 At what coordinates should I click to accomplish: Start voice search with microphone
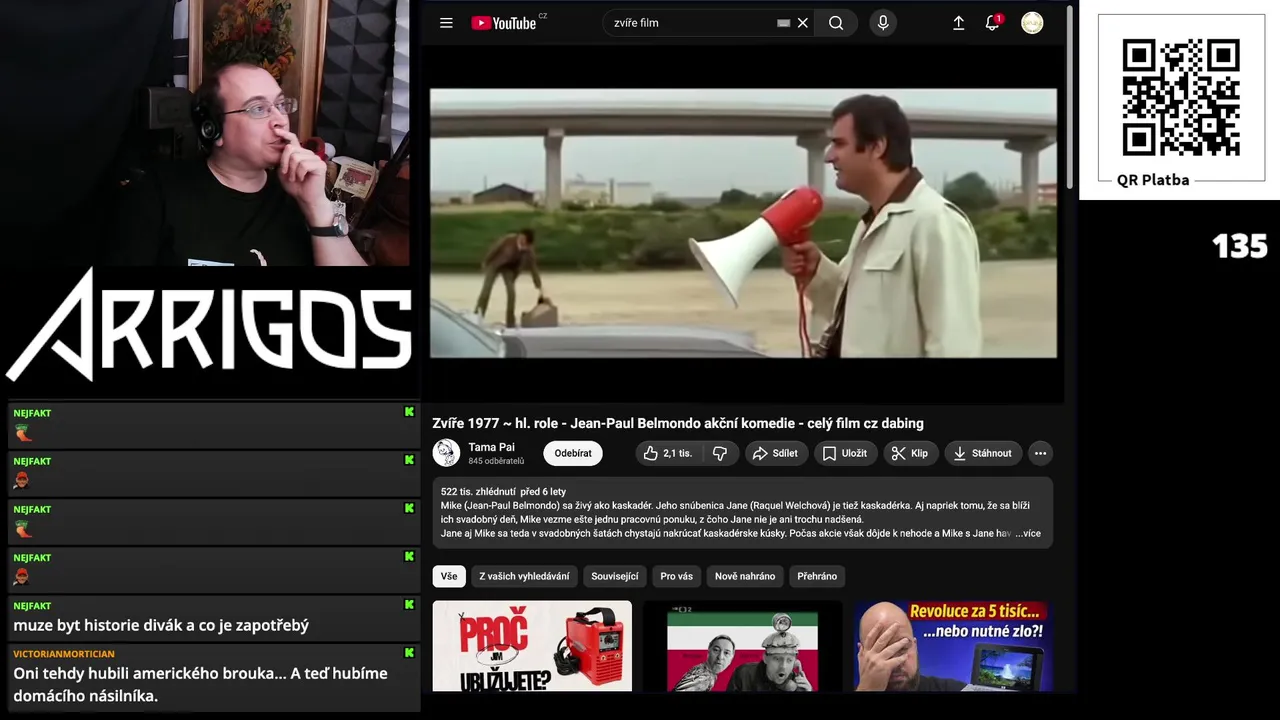[x=883, y=23]
